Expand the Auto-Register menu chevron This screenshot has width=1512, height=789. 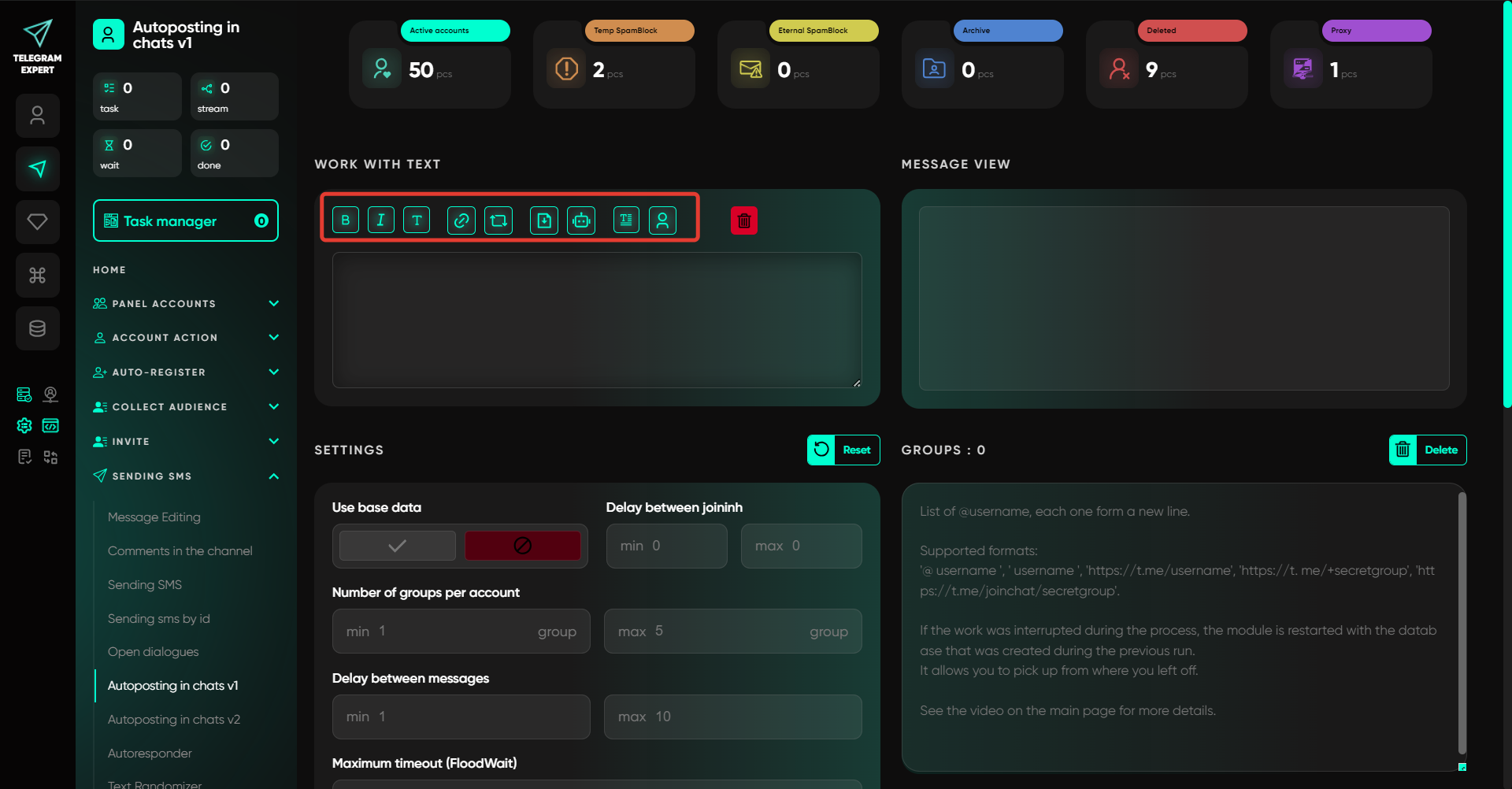click(273, 372)
